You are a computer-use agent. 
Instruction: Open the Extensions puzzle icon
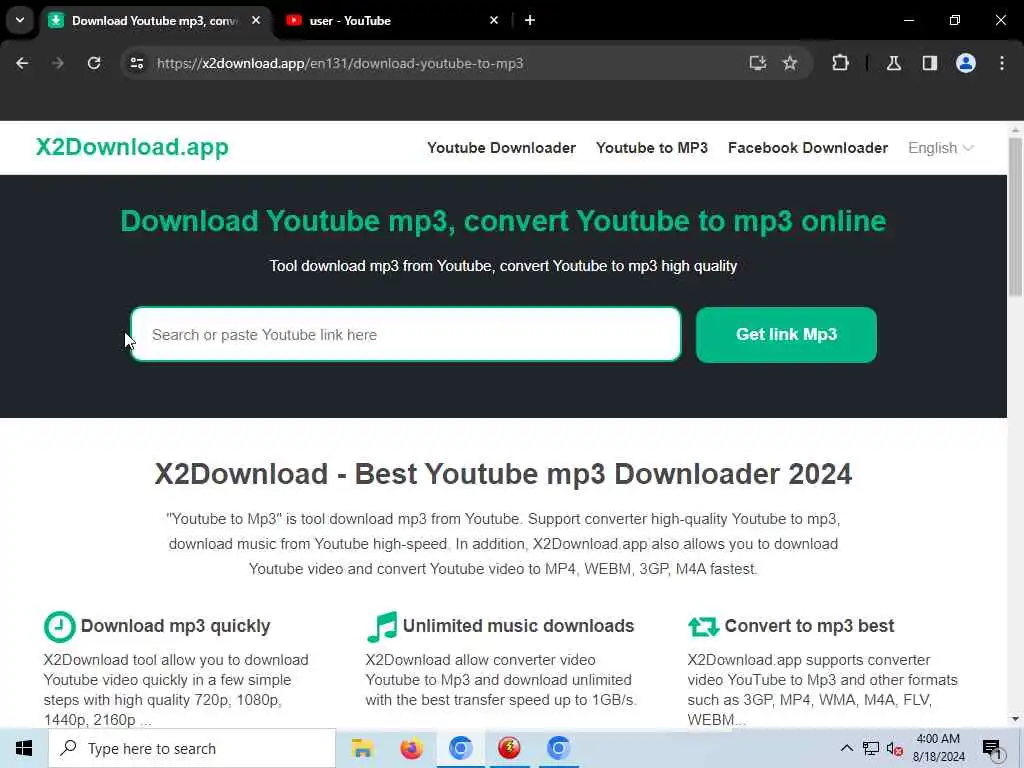tap(840, 63)
